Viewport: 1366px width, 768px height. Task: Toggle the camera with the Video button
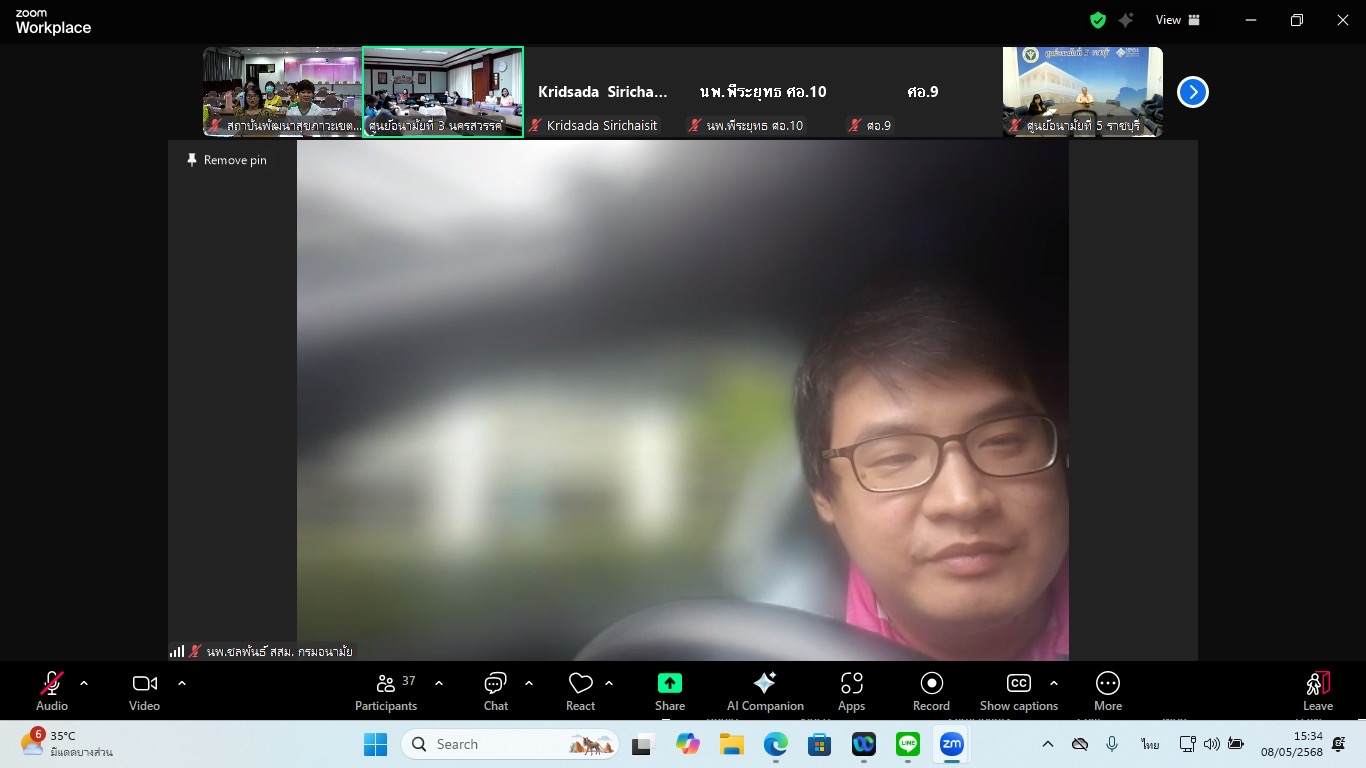(x=144, y=691)
